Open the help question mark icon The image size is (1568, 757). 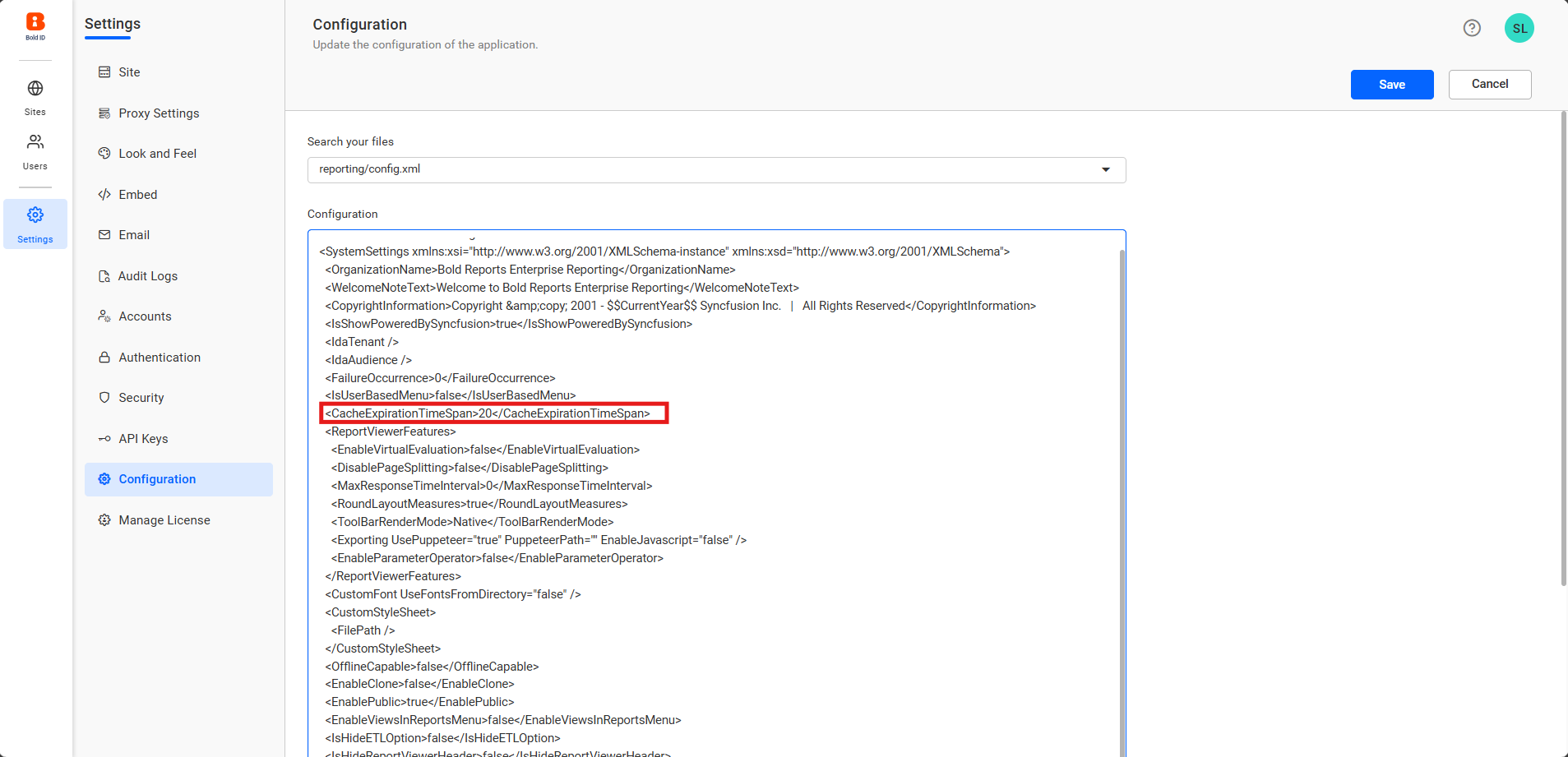coord(1472,28)
